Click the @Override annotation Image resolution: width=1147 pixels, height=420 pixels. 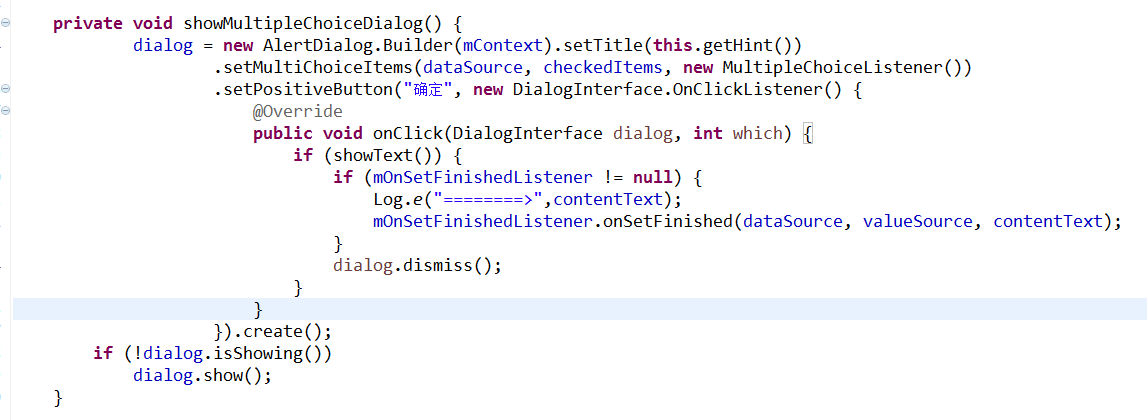pos(298,112)
